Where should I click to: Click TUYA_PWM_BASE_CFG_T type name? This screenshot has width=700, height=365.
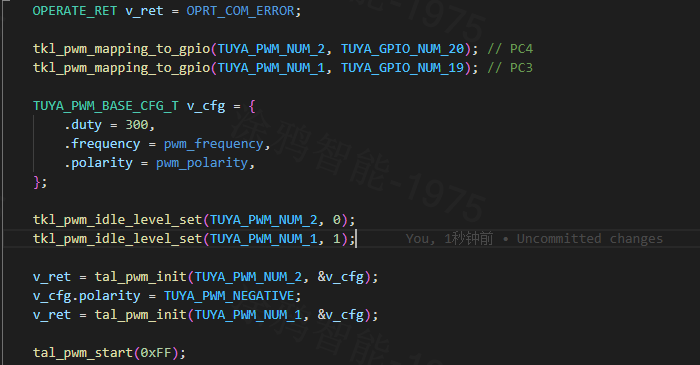click(106, 106)
